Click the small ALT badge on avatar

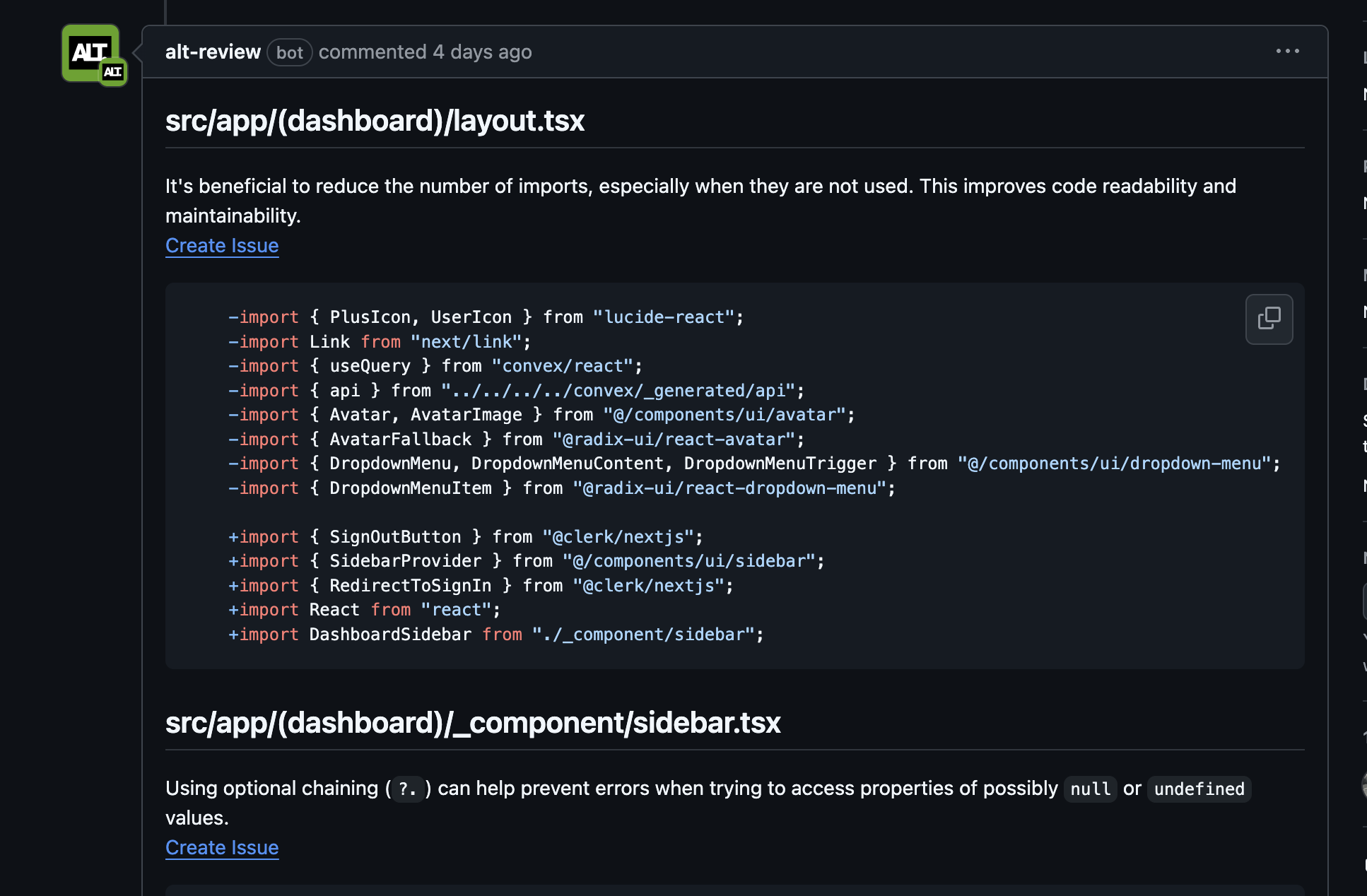pyautogui.click(x=113, y=72)
